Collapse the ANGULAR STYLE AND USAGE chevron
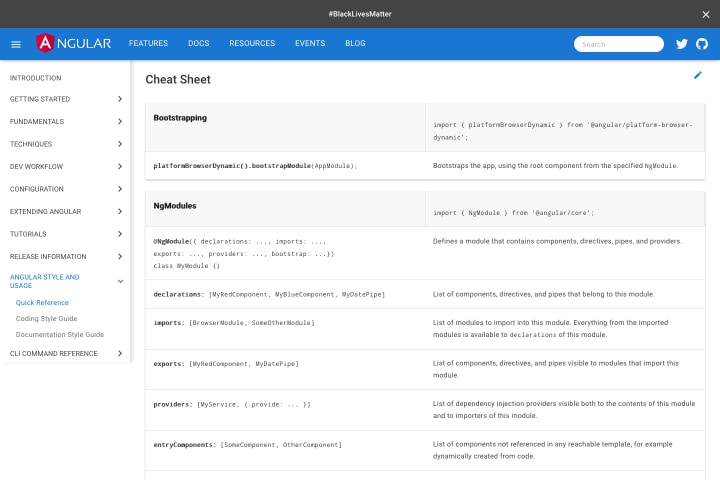The width and height of the screenshot is (720, 480). [x=120, y=281]
